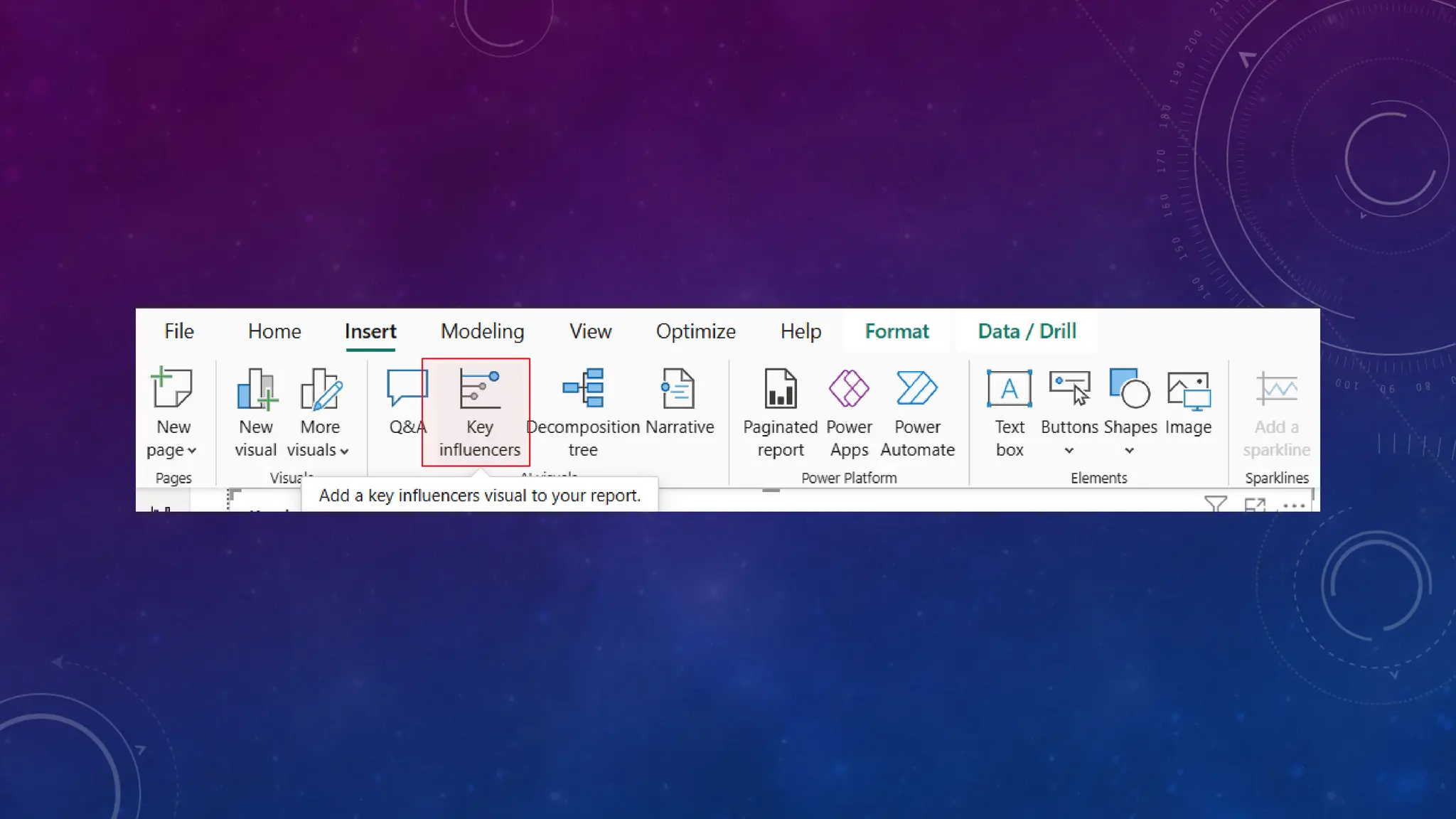Image resolution: width=1456 pixels, height=819 pixels.
Task: Insert a Q&A visual
Action: tap(407, 390)
